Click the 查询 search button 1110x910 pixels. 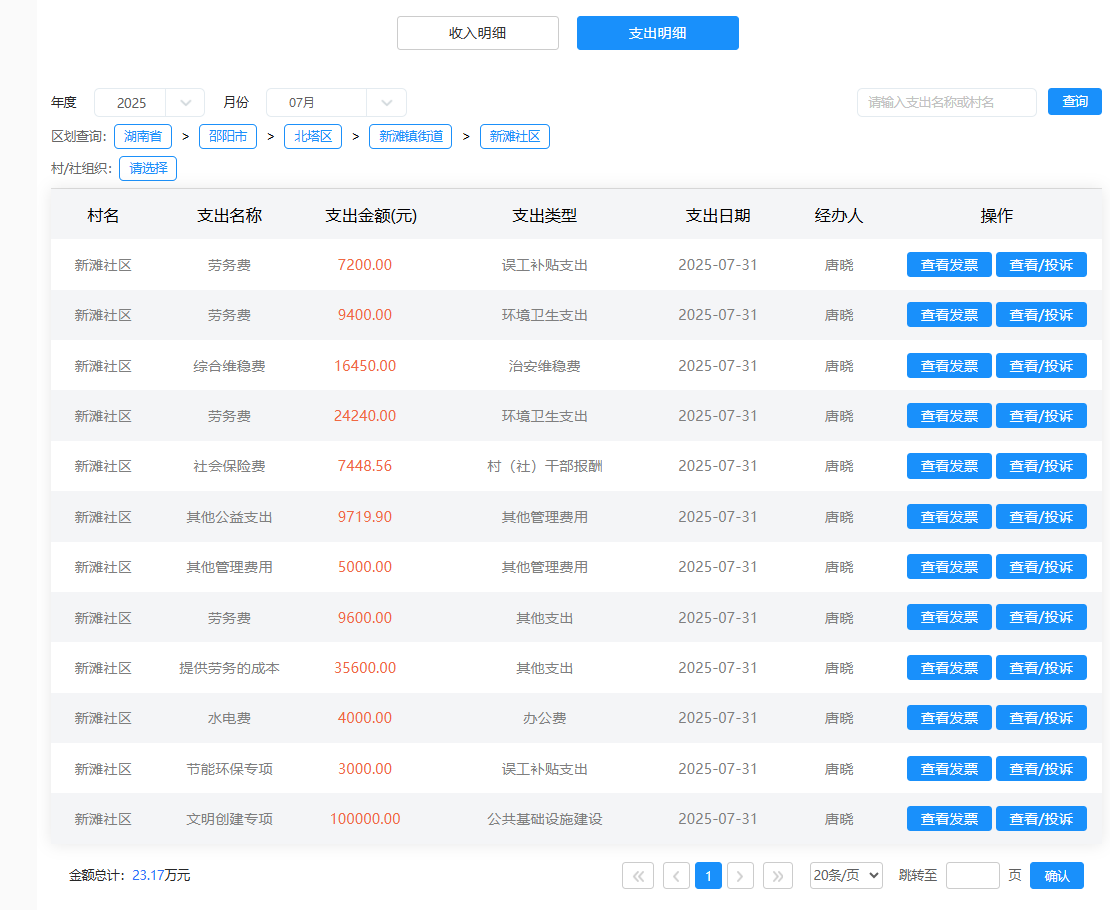coord(1074,102)
